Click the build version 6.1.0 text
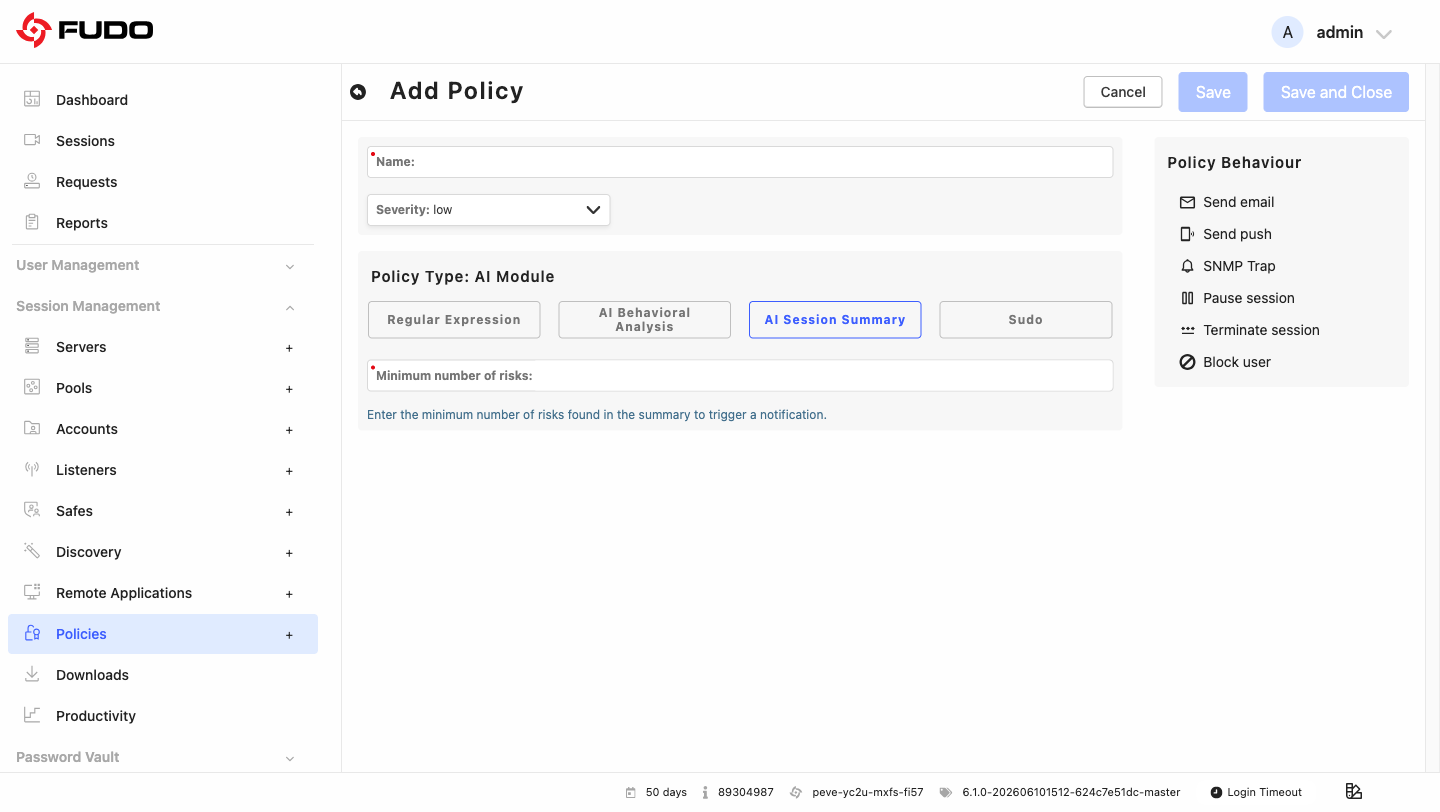Screen dimensions: 1440x812 [x=1071, y=792]
